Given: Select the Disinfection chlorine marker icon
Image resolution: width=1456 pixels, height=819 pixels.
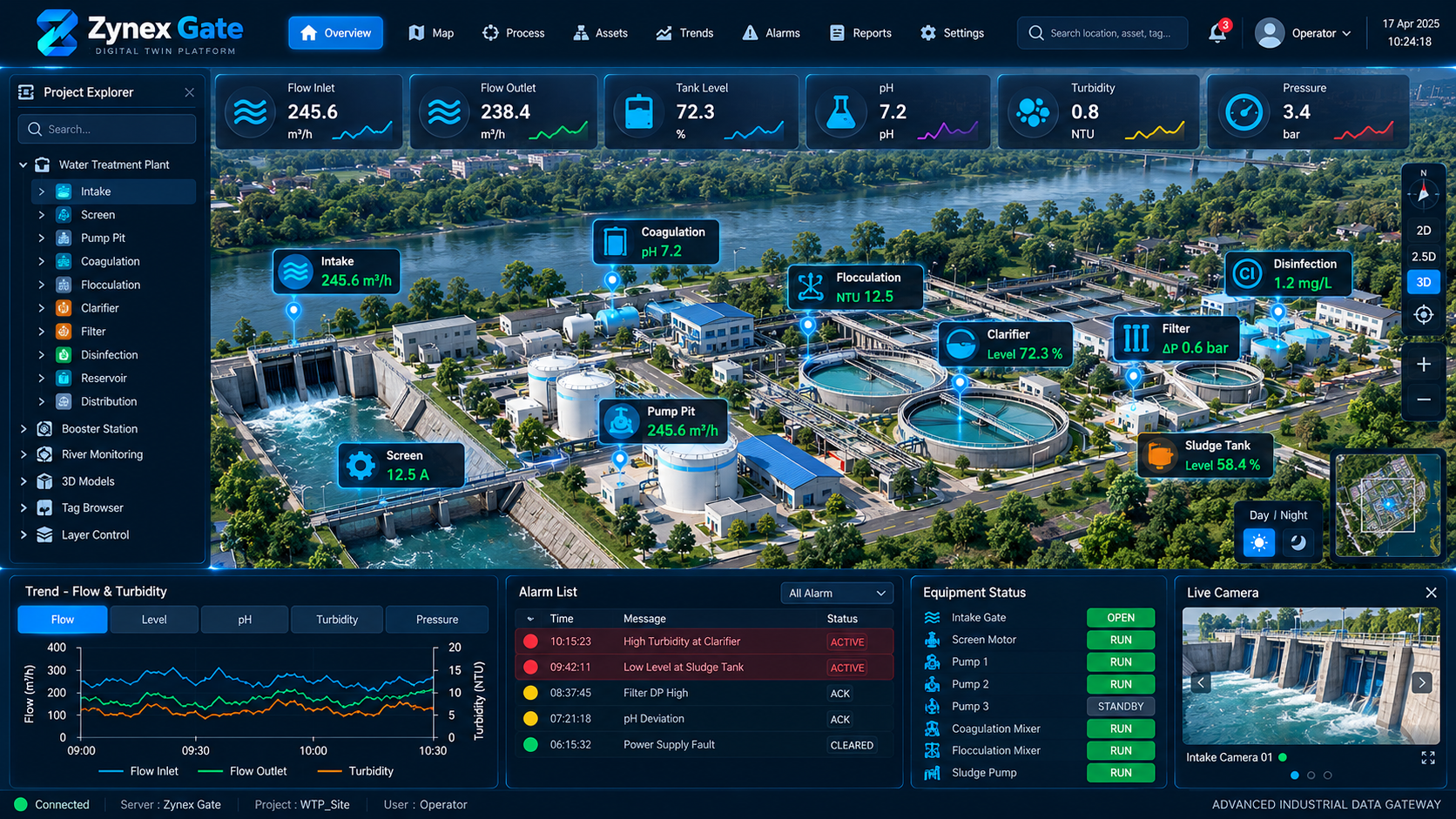Looking at the screenshot, I should point(1247,274).
